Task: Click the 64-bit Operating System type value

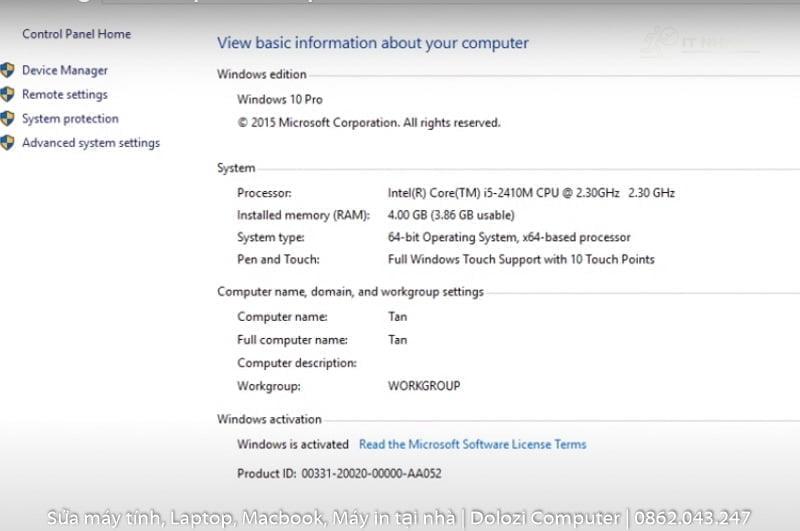Action: tap(509, 238)
